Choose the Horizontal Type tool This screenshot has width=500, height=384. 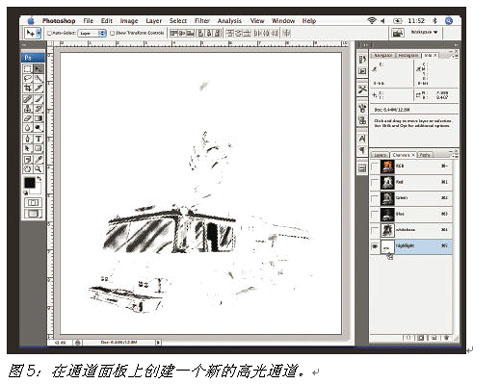pos(38,139)
